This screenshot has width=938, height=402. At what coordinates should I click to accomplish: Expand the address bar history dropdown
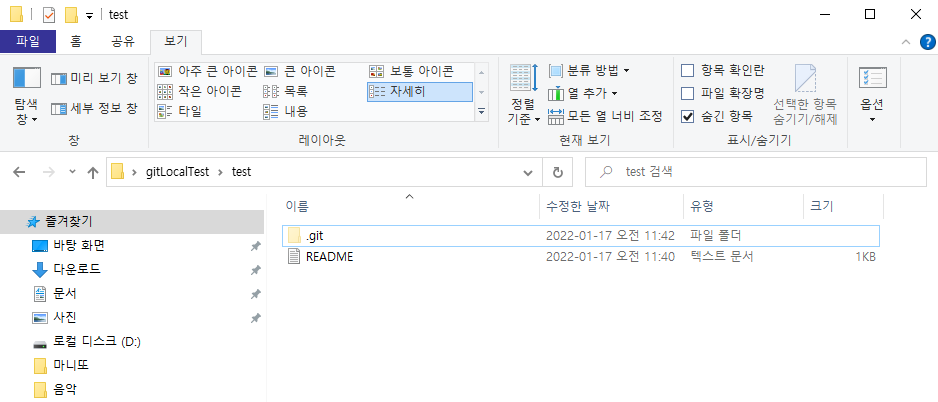point(528,172)
